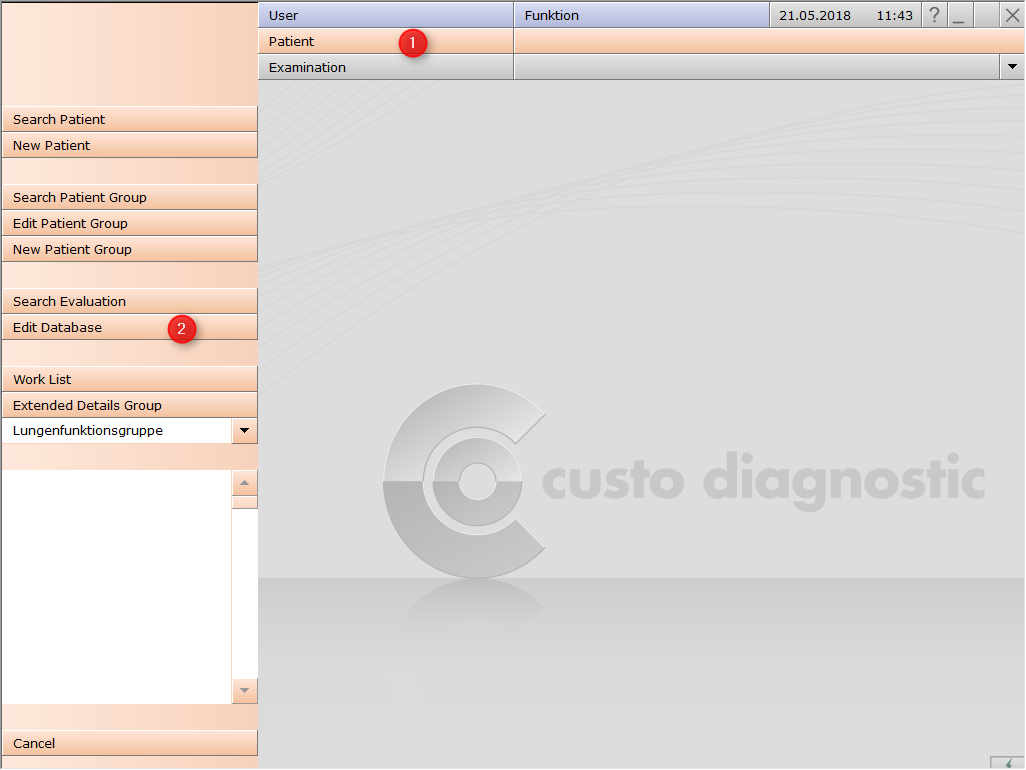Screen dimensions: 1026x770
Task: Click the time 11:43 in header
Action: (x=894, y=16)
